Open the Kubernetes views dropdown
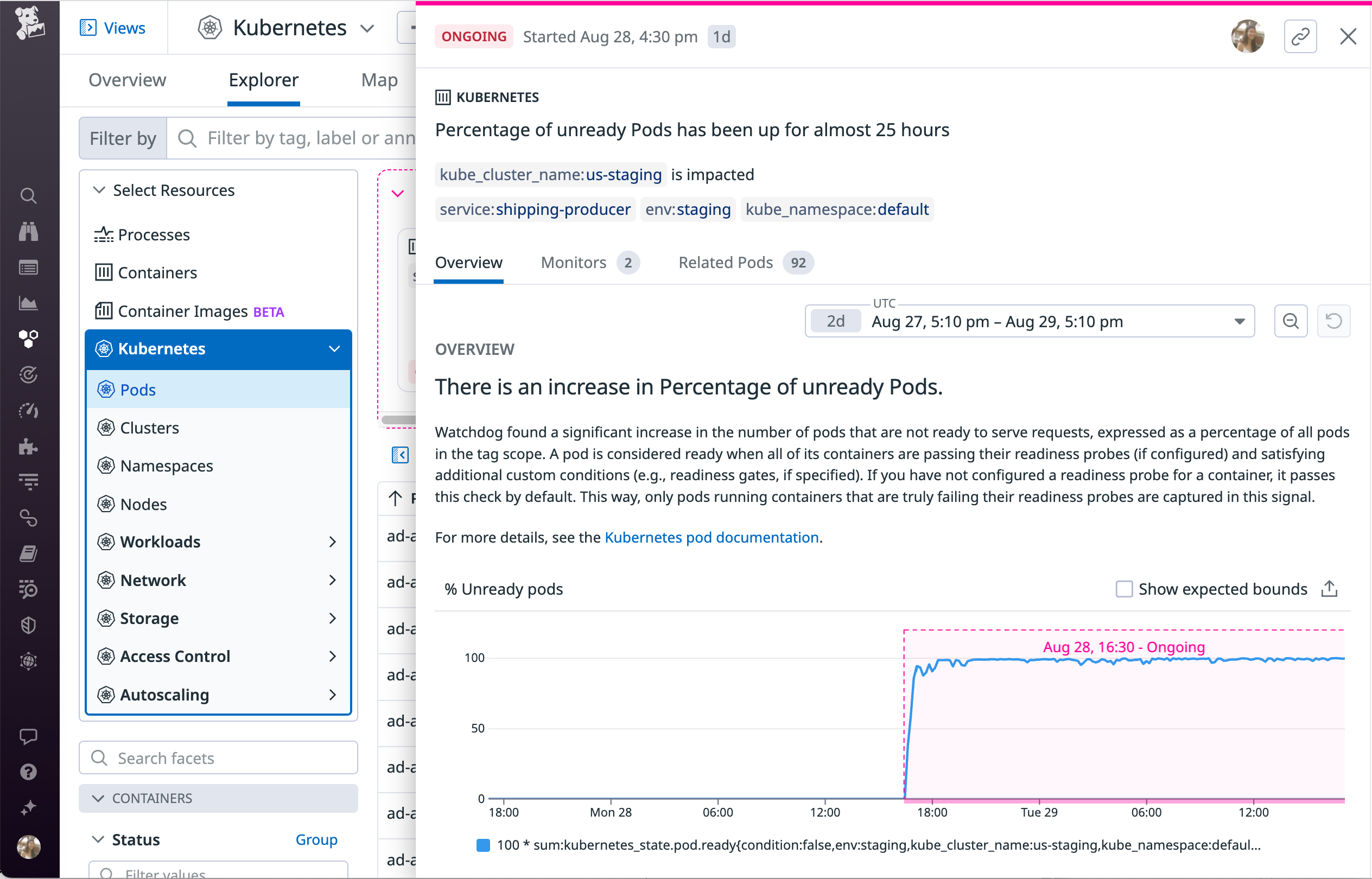The width and height of the screenshot is (1372, 879). click(x=367, y=27)
